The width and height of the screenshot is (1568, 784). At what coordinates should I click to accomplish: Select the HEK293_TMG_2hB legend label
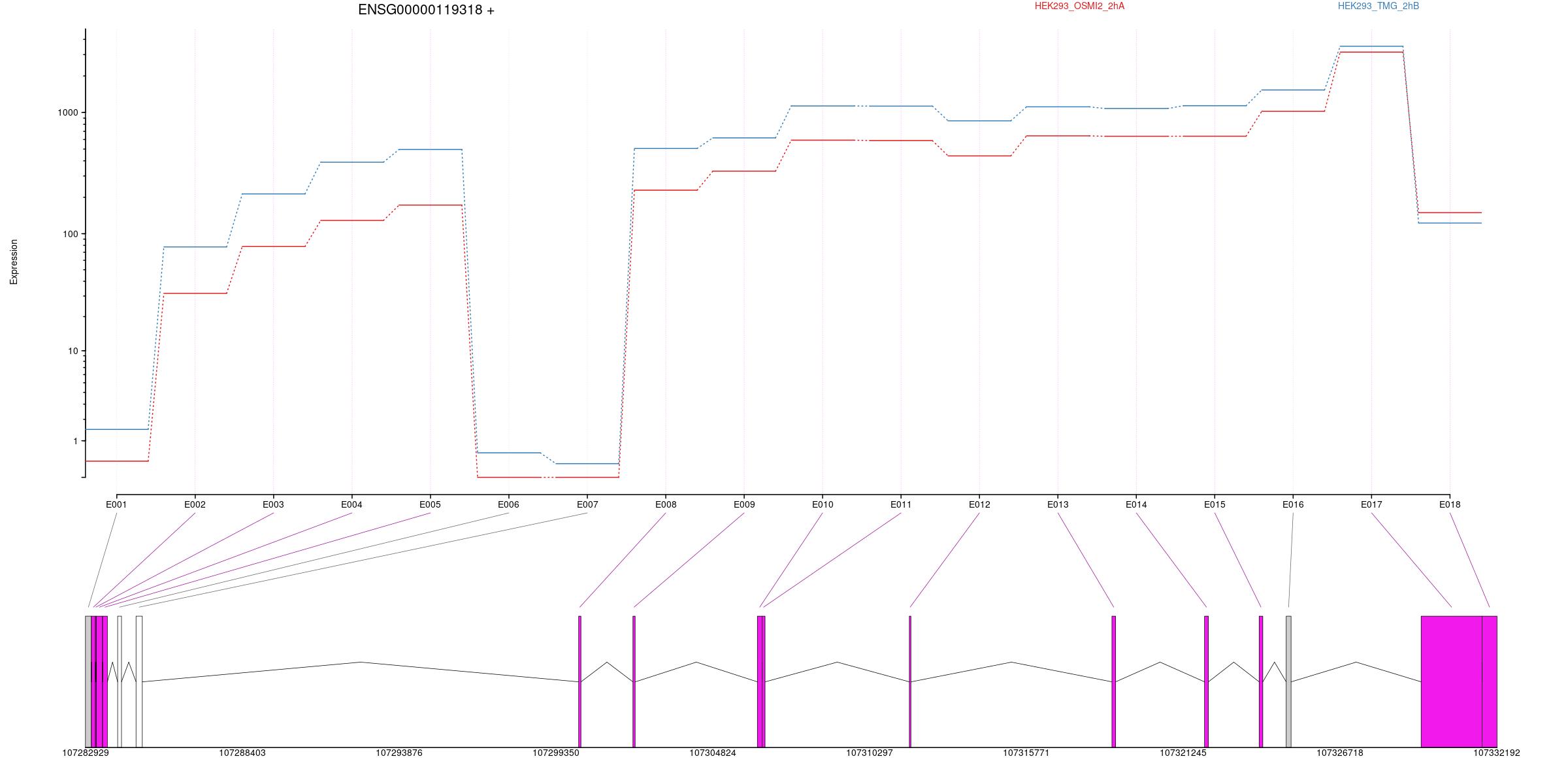coord(1379,6)
